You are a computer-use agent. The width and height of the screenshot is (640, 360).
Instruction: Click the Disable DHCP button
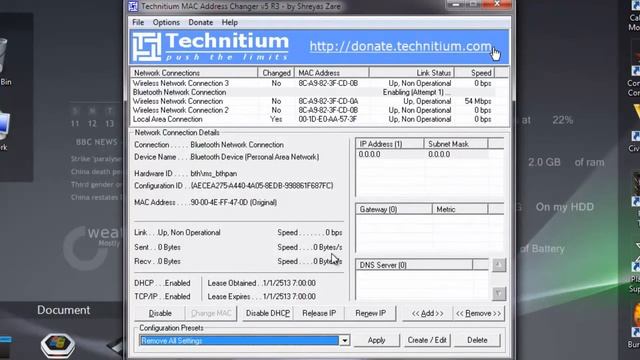(x=268, y=313)
